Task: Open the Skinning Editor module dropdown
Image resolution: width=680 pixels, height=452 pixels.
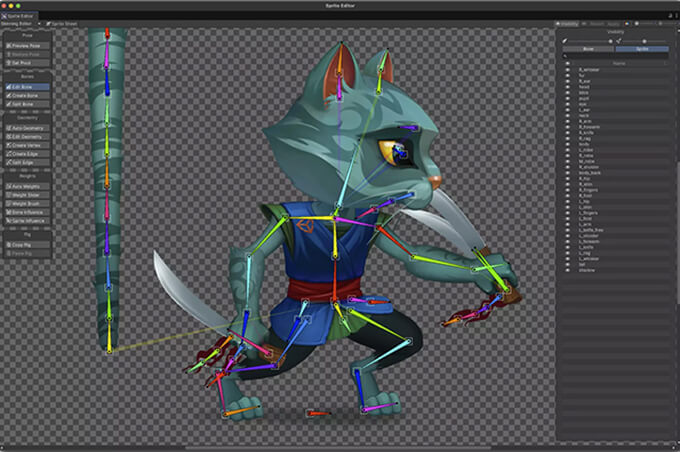Action: point(20,22)
